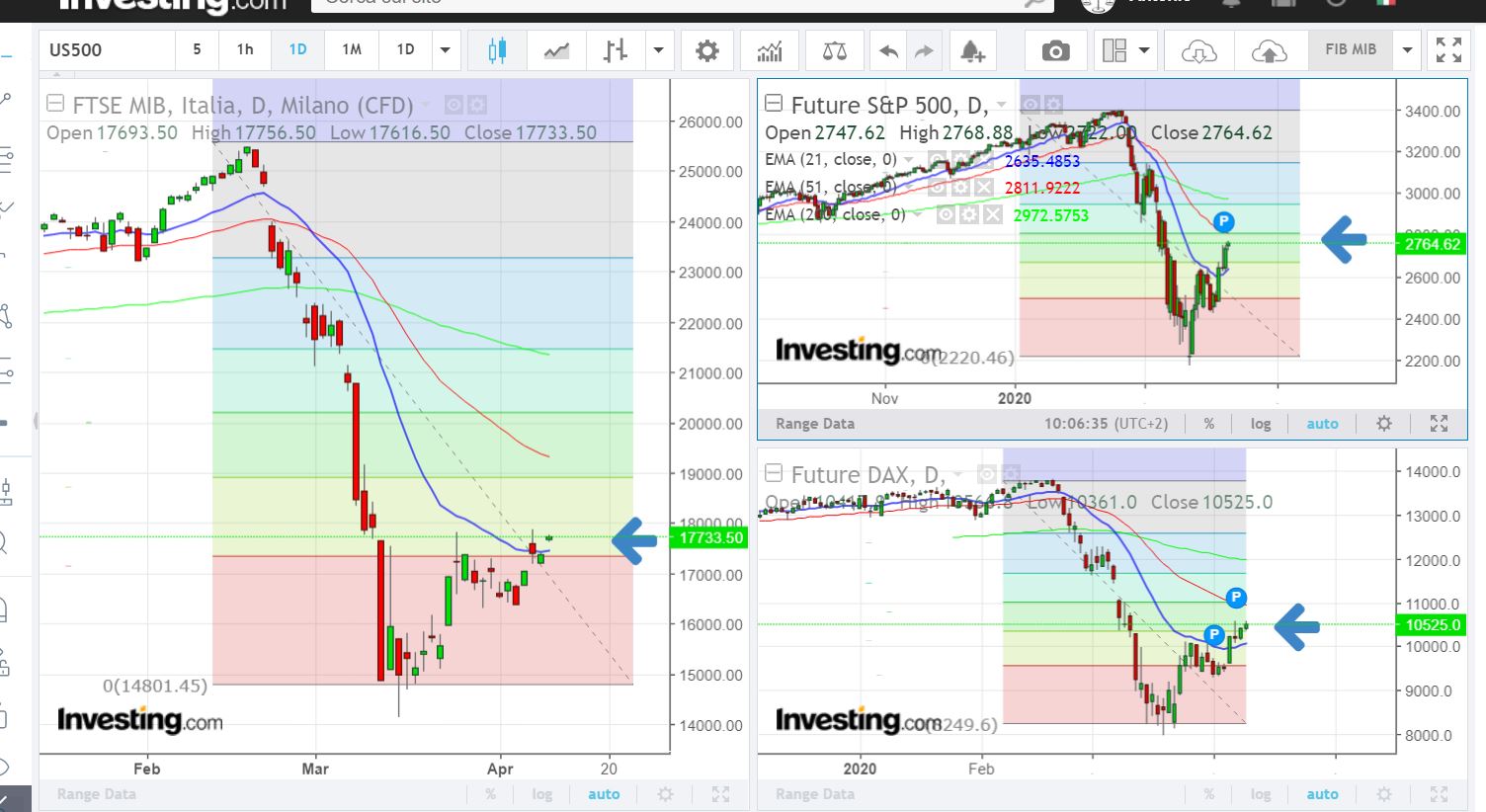Maximize the Future DAX chart pane
1486x812 pixels.
click(1439, 794)
